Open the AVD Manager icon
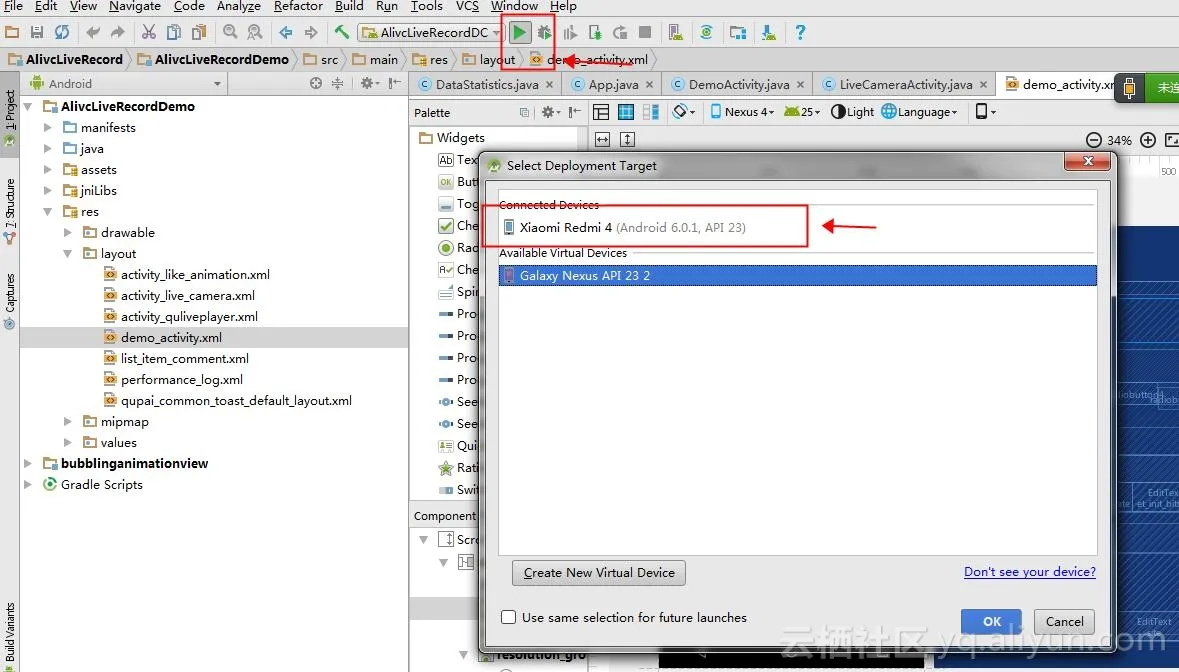 (675, 32)
